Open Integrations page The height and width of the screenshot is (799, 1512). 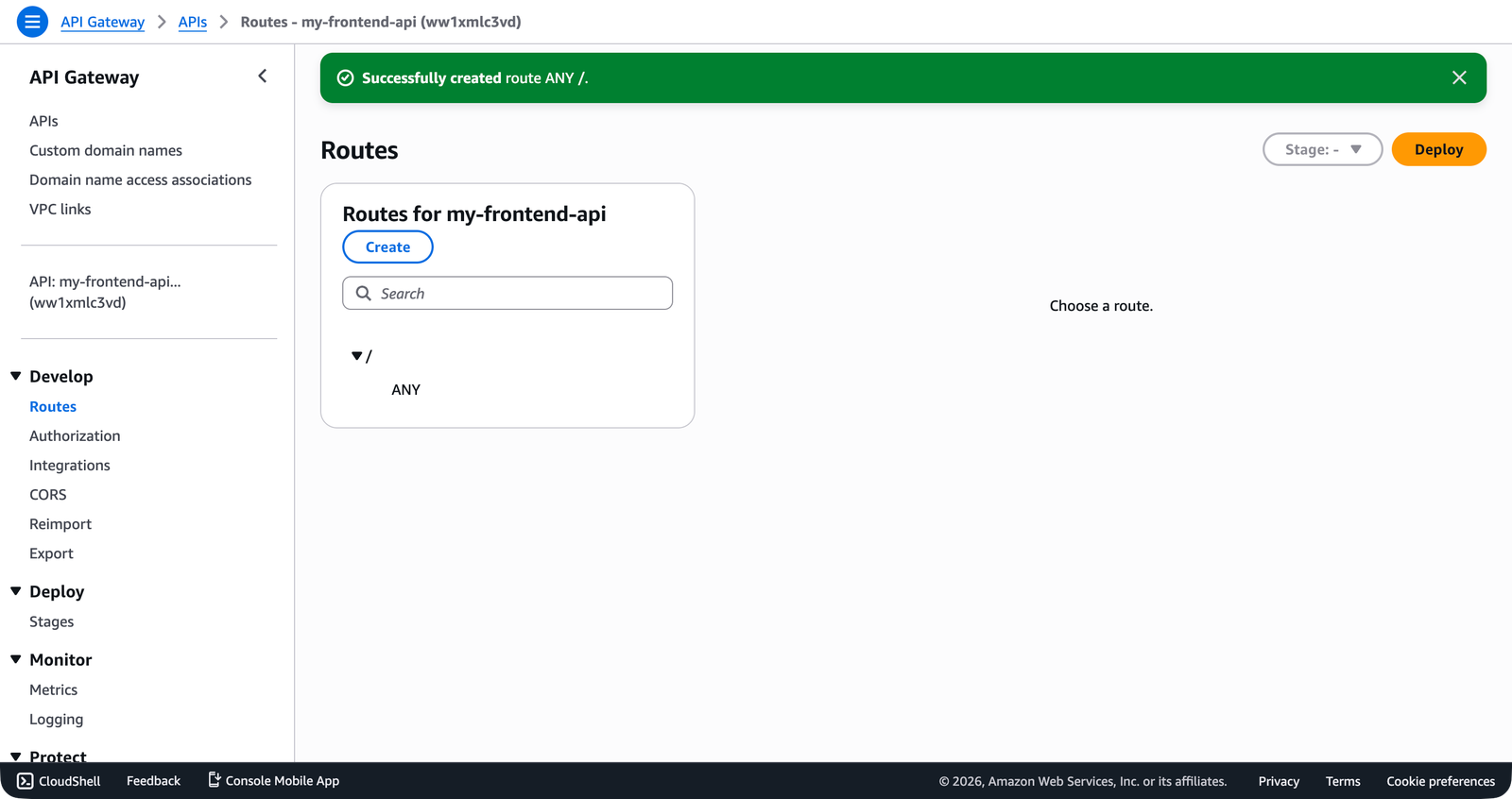70,465
